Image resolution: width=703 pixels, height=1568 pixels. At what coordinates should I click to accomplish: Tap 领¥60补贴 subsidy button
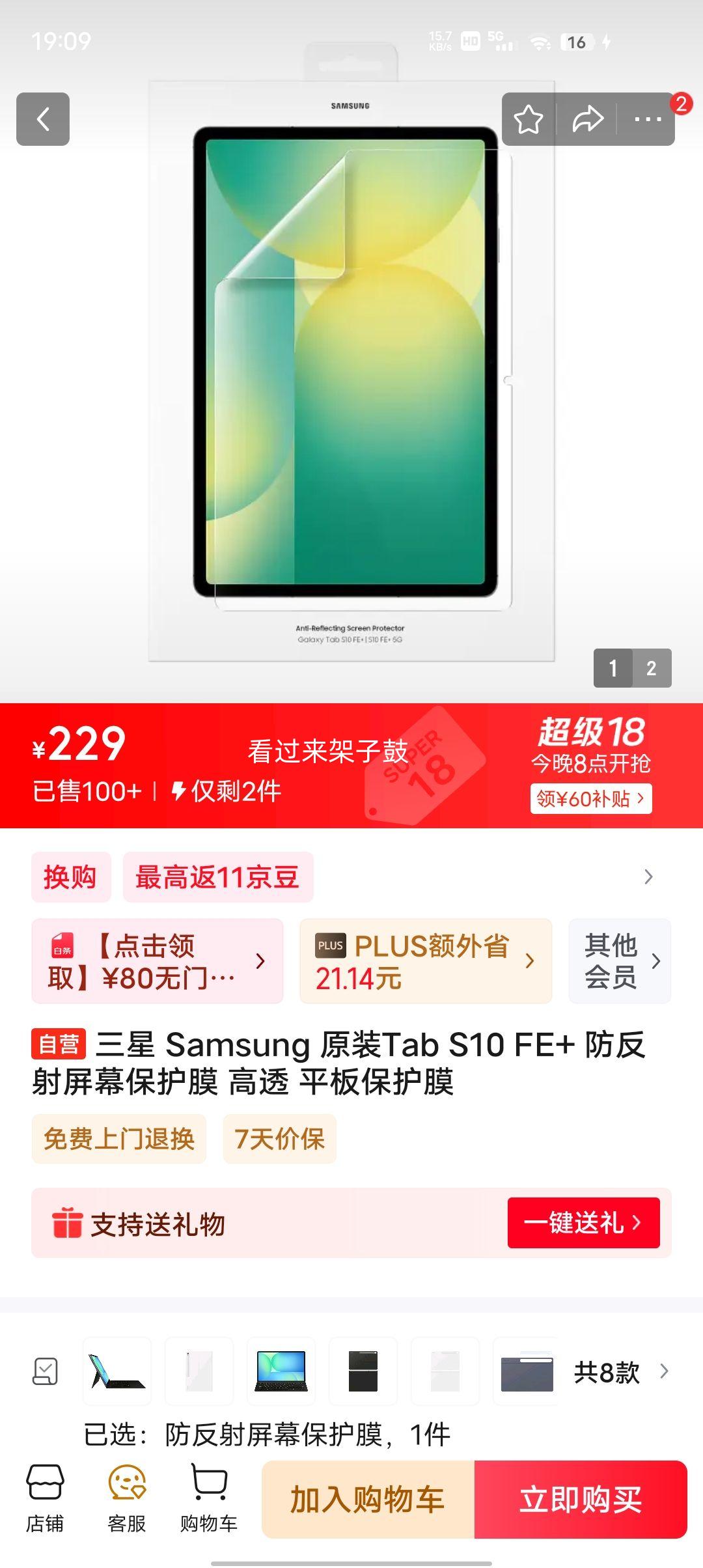[x=591, y=798]
